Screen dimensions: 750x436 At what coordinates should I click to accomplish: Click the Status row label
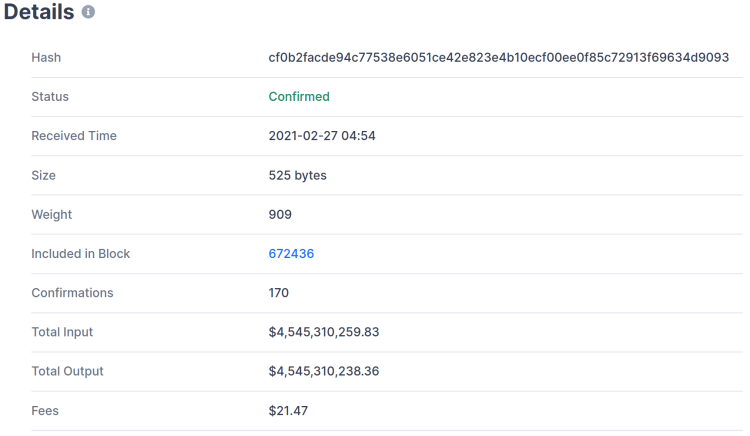coord(50,97)
